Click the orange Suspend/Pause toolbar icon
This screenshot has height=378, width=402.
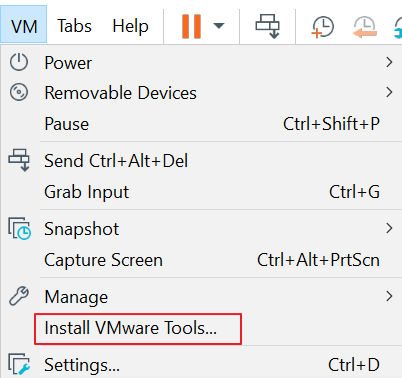tap(191, 26)
